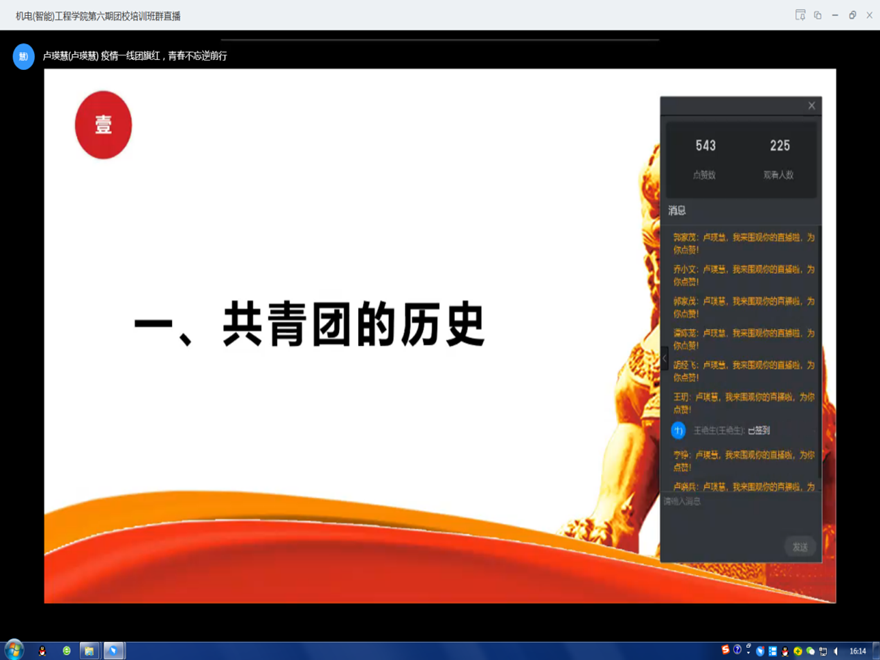
Task: Click the broadcaster avatar beside the stream title
Action: pos(23,56)
